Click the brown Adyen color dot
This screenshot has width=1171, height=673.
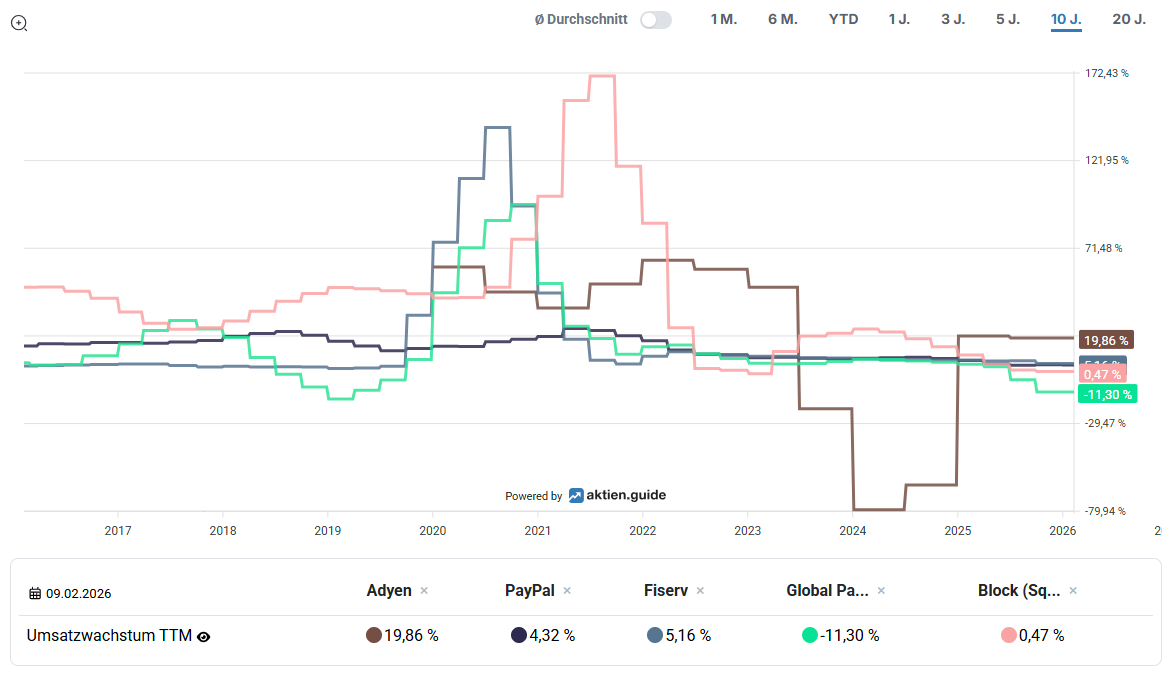click(374, 635)
